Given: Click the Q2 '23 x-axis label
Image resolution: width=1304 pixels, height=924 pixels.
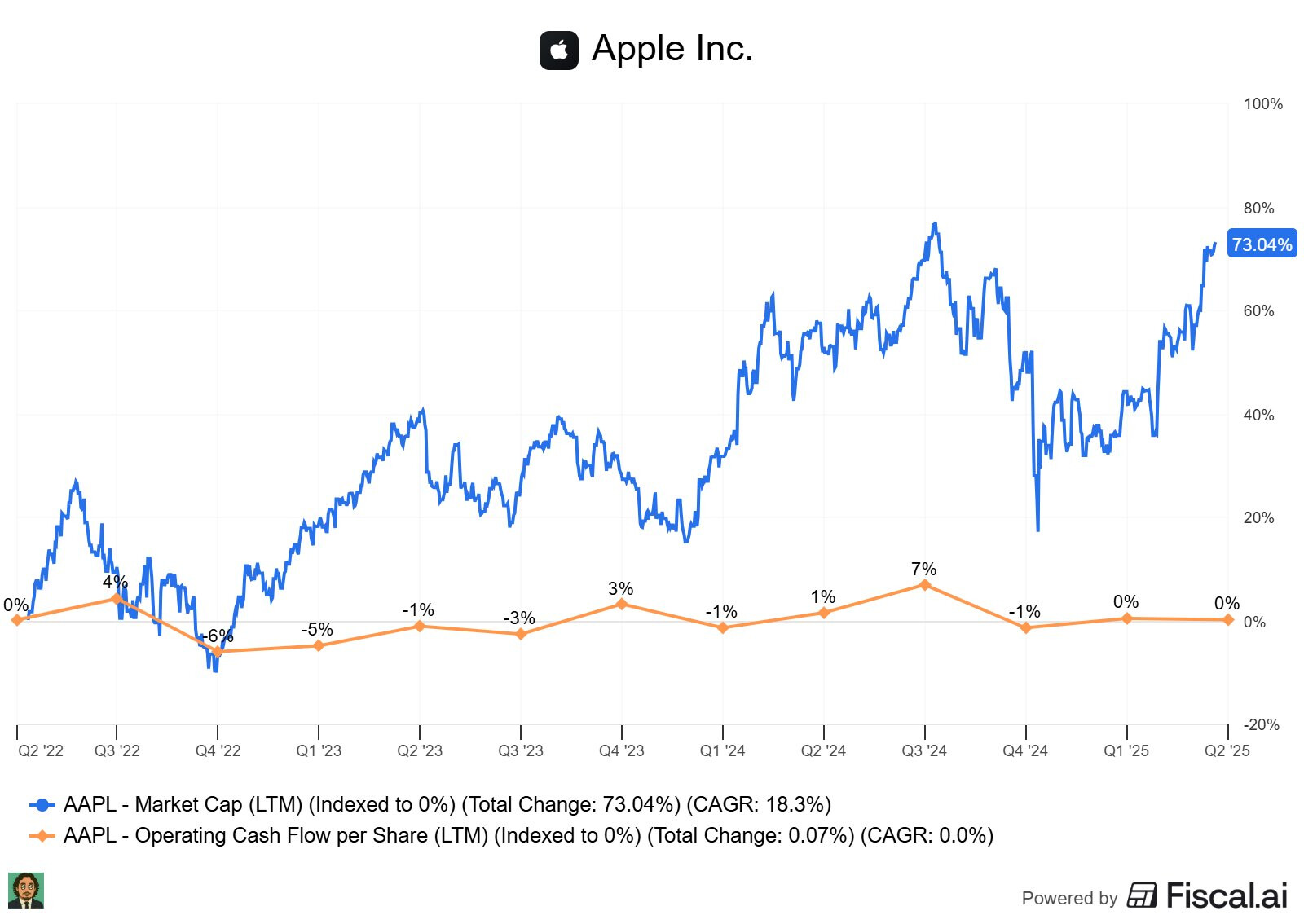Looking at the screenshot, I should [x=420, y=750].
